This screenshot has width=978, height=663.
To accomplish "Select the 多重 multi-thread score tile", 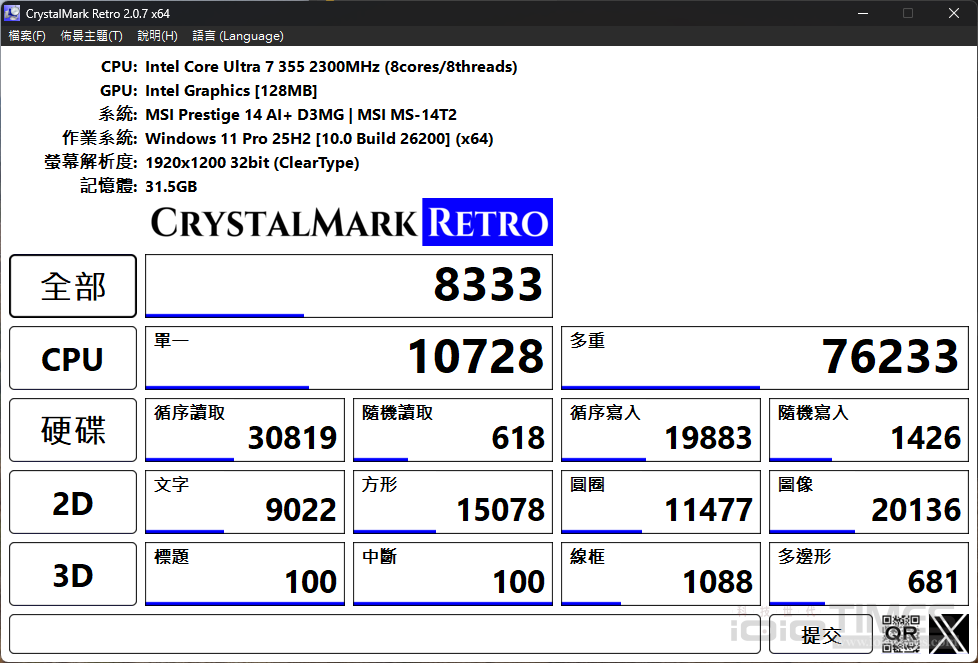I will [765, 358].
